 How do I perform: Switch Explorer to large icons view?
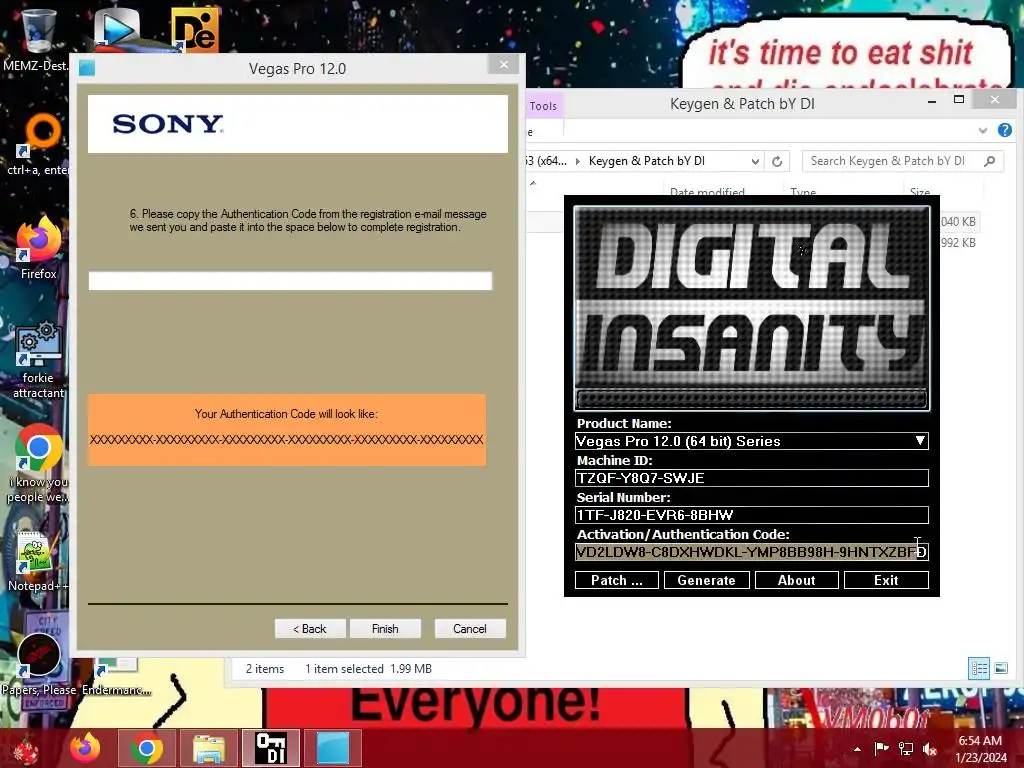point(1000,668)
